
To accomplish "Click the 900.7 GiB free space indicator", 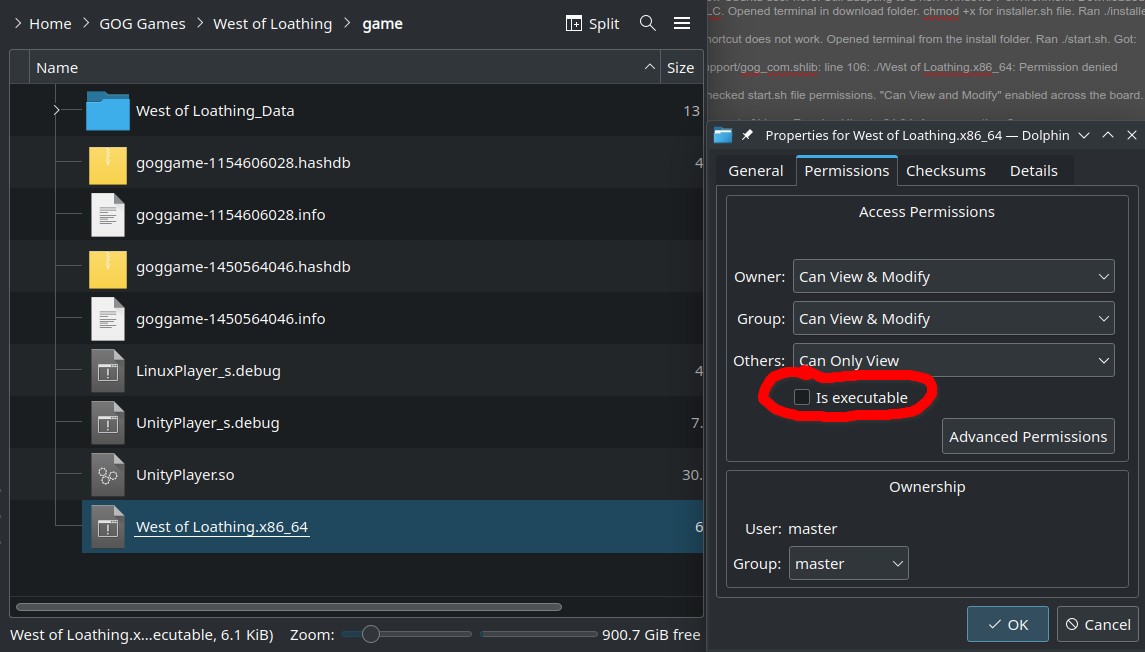I will [651, 634].
